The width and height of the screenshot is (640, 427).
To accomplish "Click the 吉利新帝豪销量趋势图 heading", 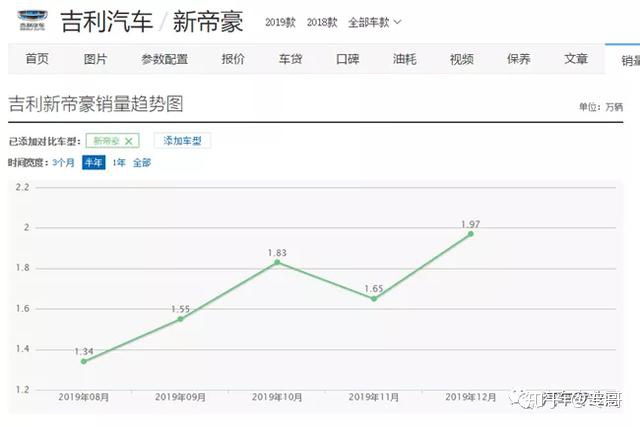I will pyautogui.click(x=96, y=104).
